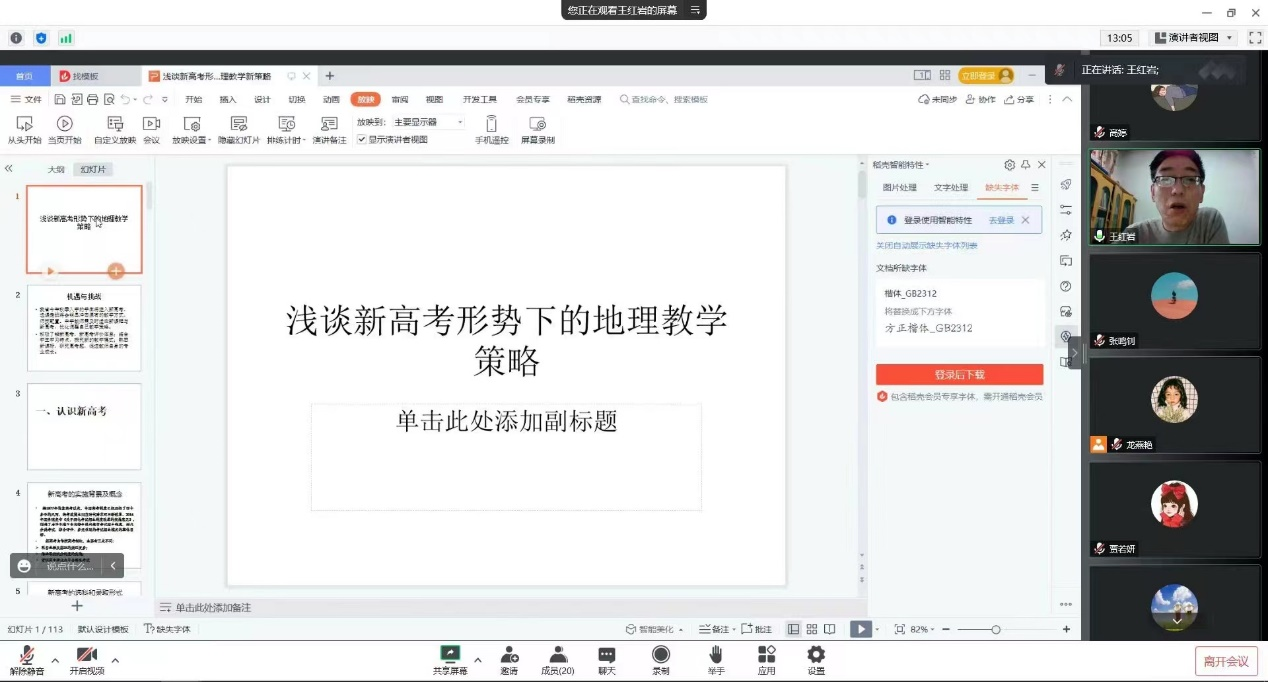Expand video options arrow beside 开启视频
The height and width of the screenshot is (682, 1268).
[115, 660]
